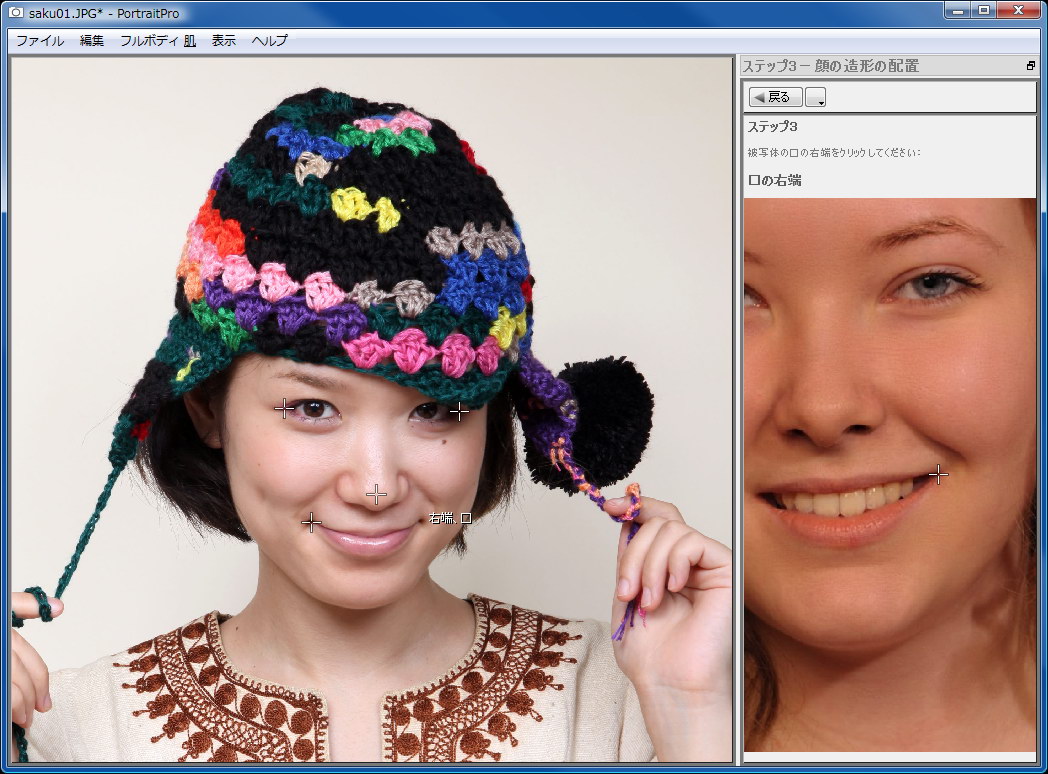
Task: Click the ステップ3ー顔の造形の配置 panel title
Action: point(831,66)
